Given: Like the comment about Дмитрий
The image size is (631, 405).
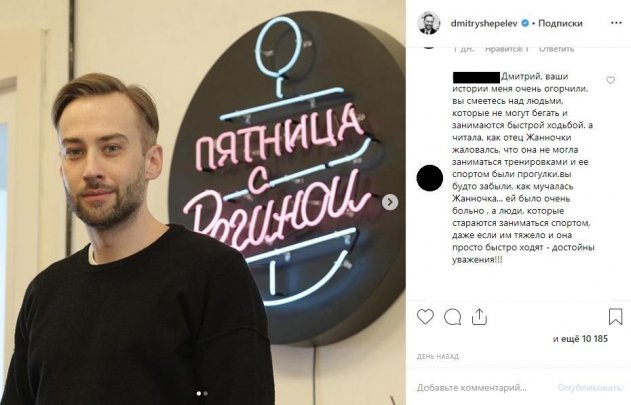Looking at the screenshot, I should (x=610, y=80).
